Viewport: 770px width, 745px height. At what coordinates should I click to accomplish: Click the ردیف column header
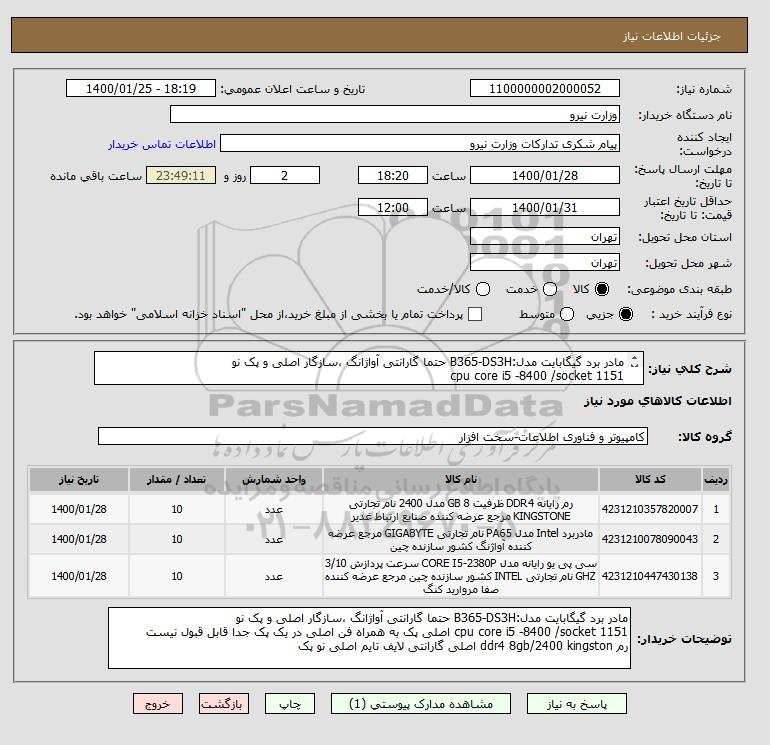coord(715,479)
